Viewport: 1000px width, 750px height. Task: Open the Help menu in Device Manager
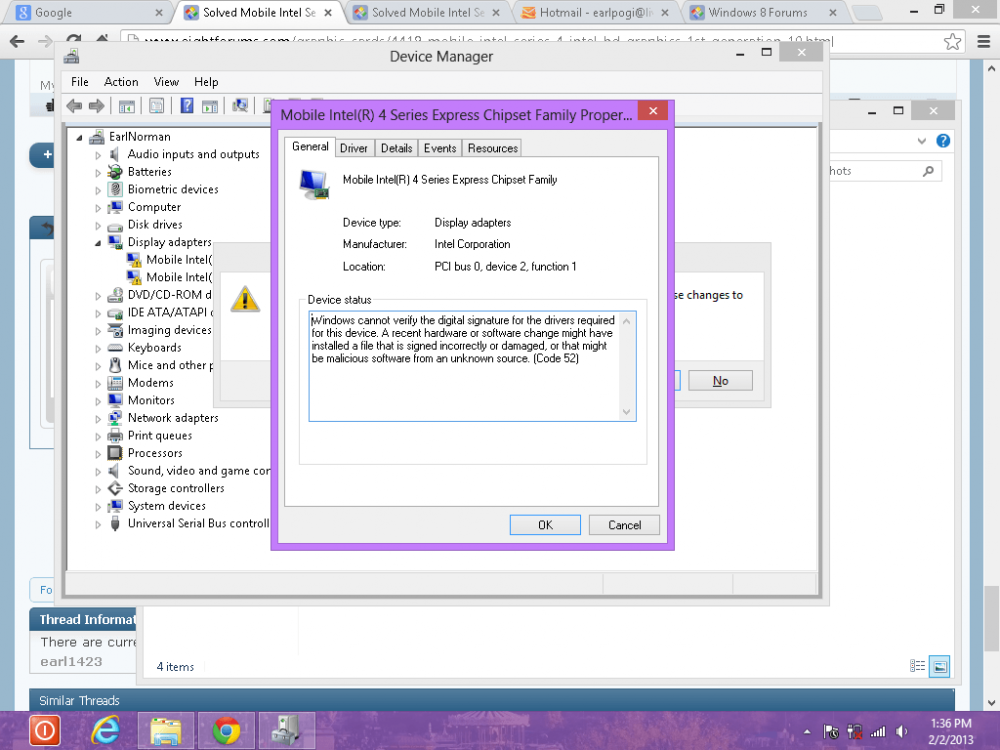click(206, 82)
